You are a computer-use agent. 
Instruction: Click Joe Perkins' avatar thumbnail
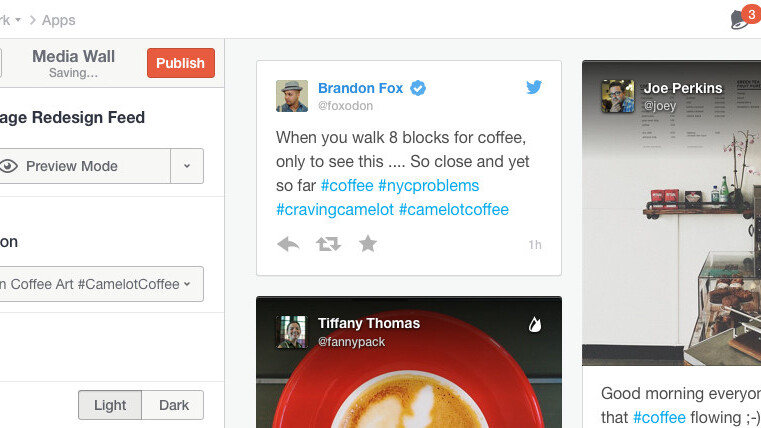tap(617, 96)
